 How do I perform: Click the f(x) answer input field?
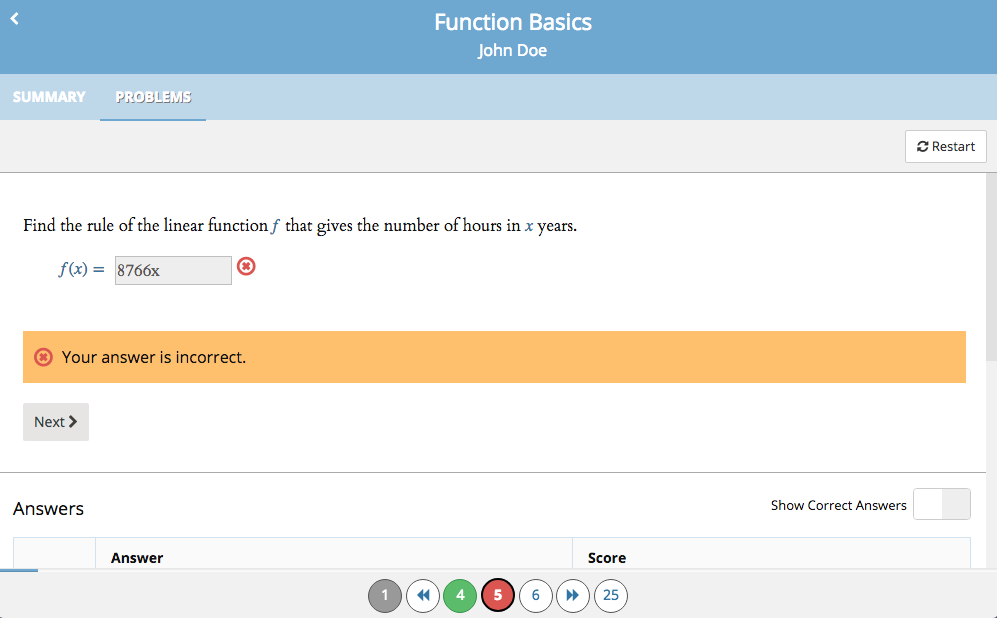[173, 270]
